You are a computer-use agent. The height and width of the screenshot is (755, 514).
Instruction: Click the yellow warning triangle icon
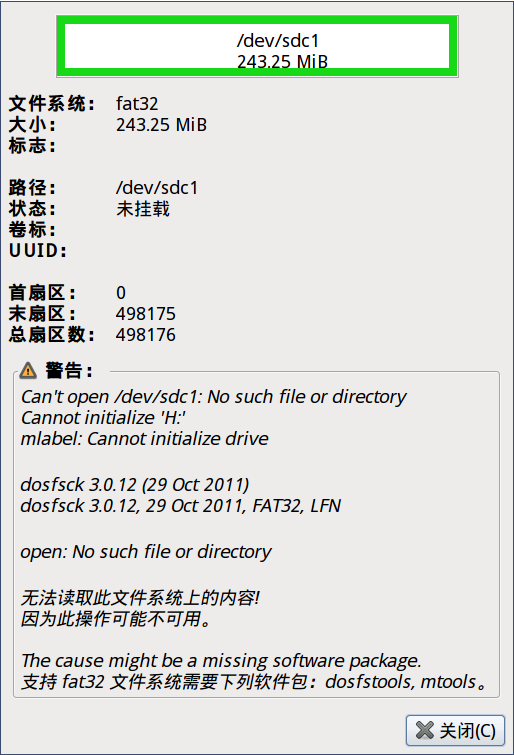click(x=28, y=371)
